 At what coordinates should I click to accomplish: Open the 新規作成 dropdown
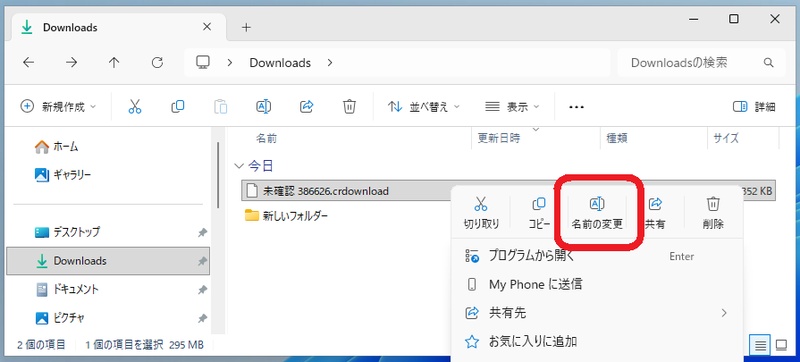point(58,107)
